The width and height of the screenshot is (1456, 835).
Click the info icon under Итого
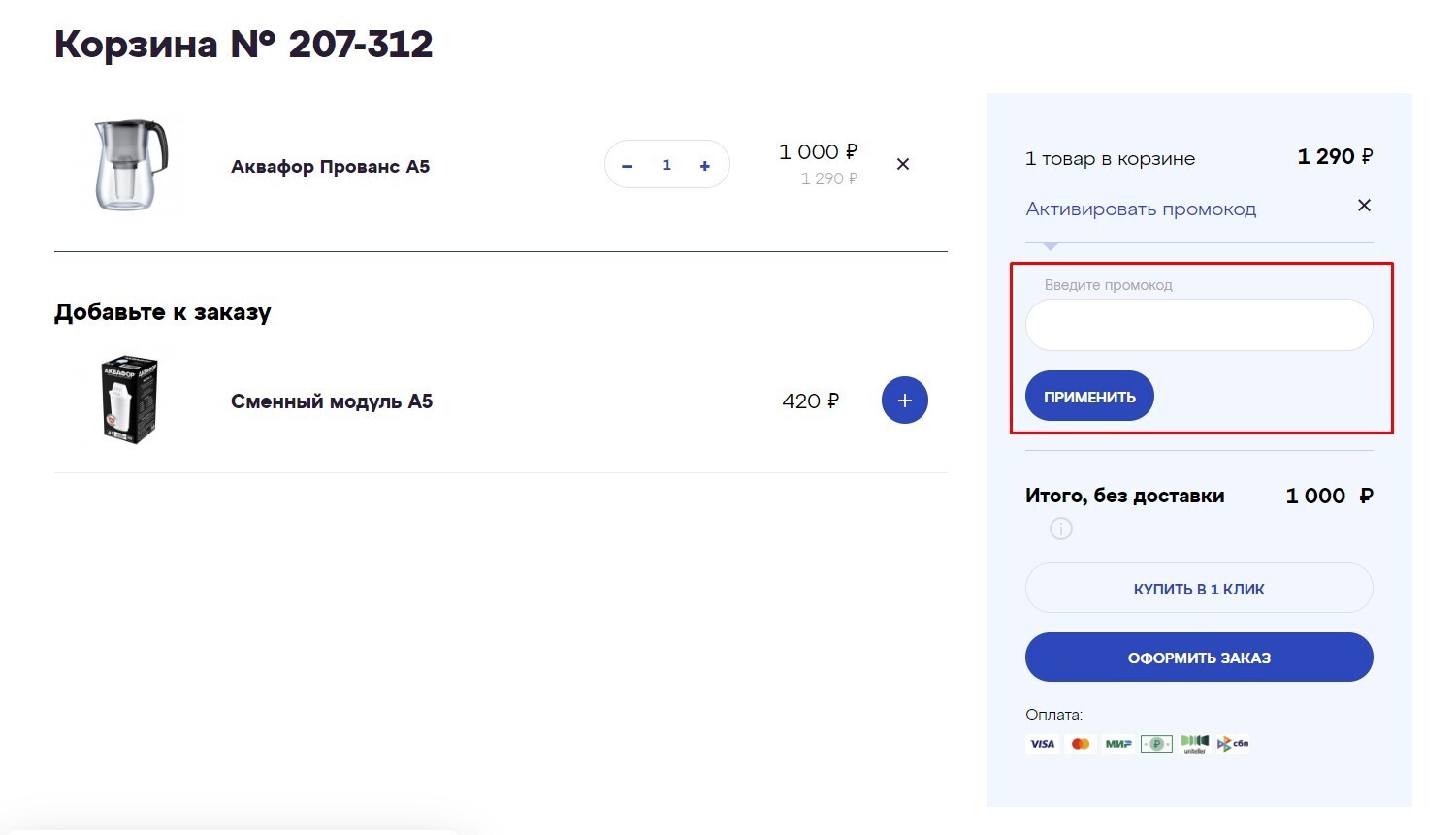[1061, 529]
